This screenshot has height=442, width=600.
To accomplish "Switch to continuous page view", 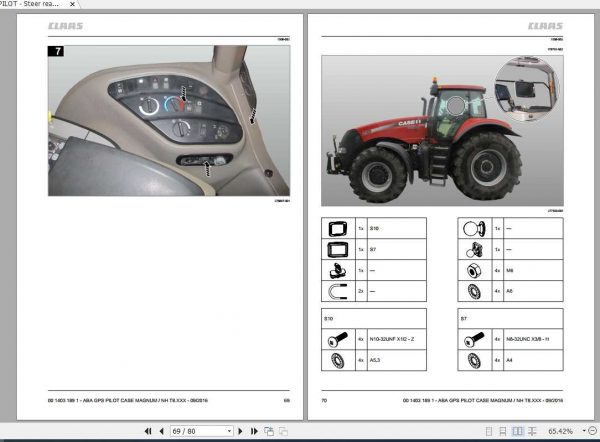I will 503,431.
